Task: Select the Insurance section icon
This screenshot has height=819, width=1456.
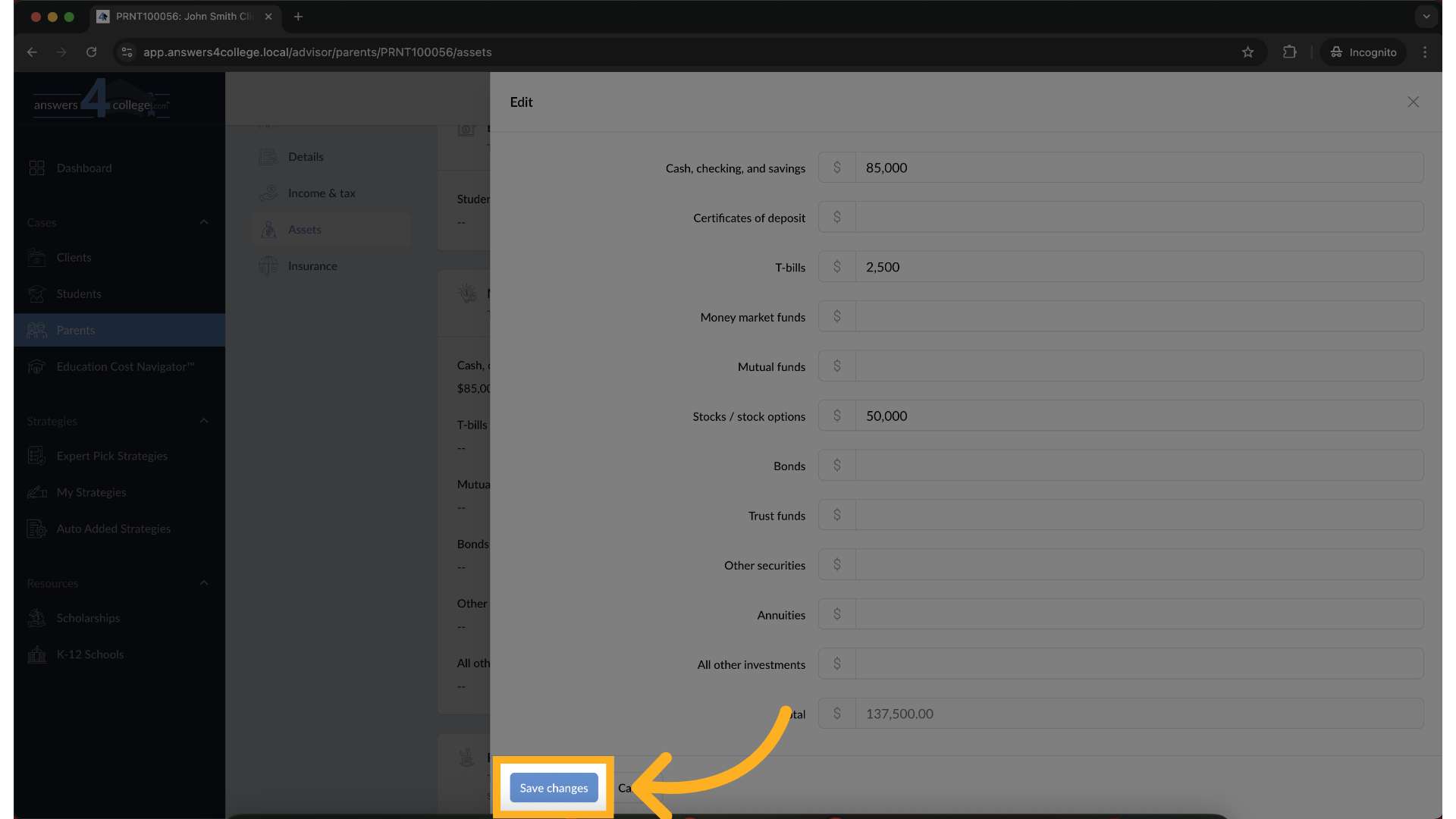Action: tap(268, 265)
